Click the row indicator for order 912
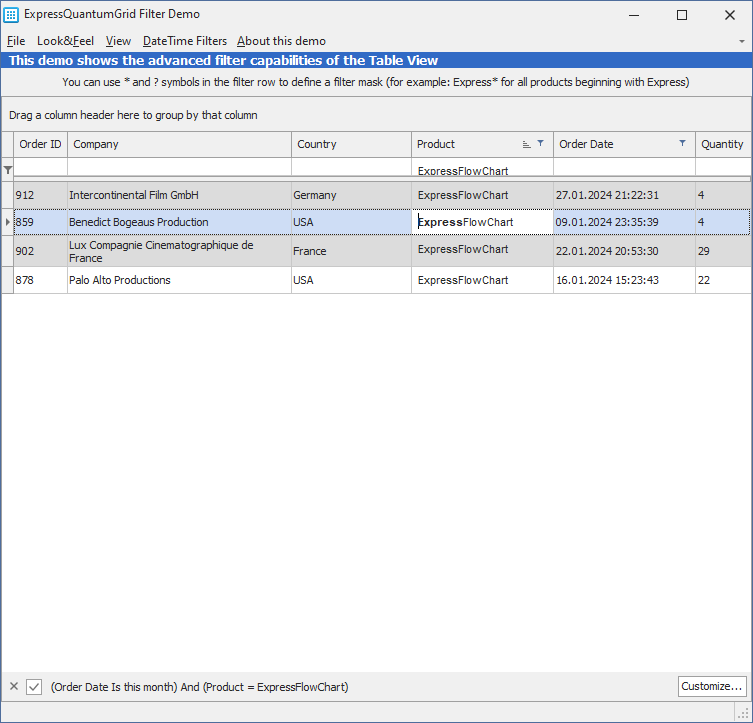Viewport: 753px width, 723px height. [8, 195]
